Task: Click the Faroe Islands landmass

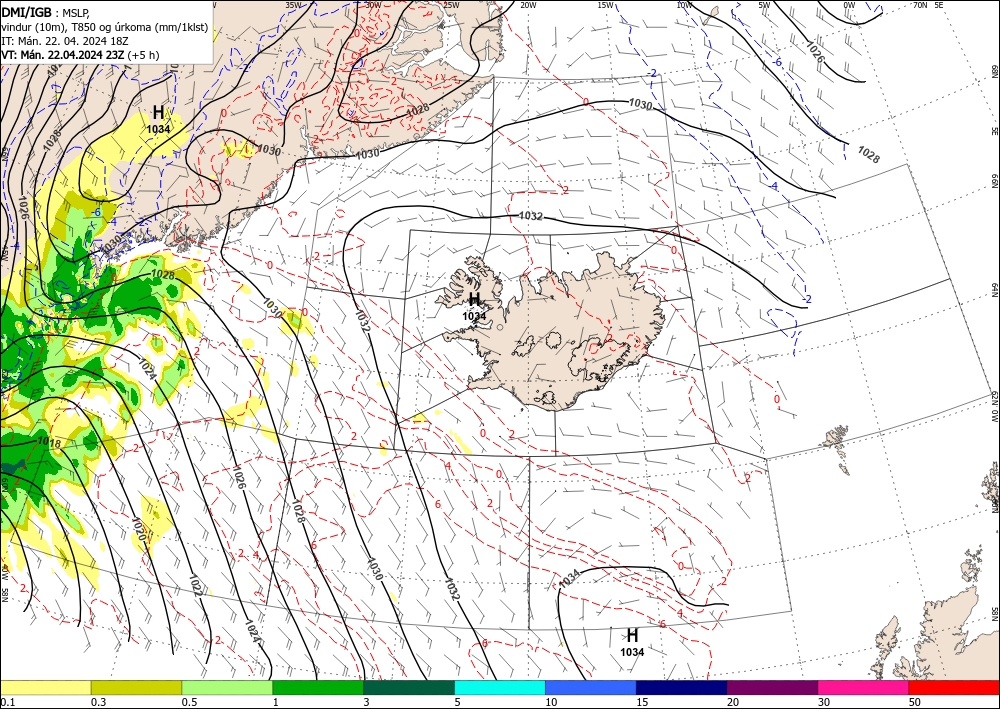Action: click(838, 448)
